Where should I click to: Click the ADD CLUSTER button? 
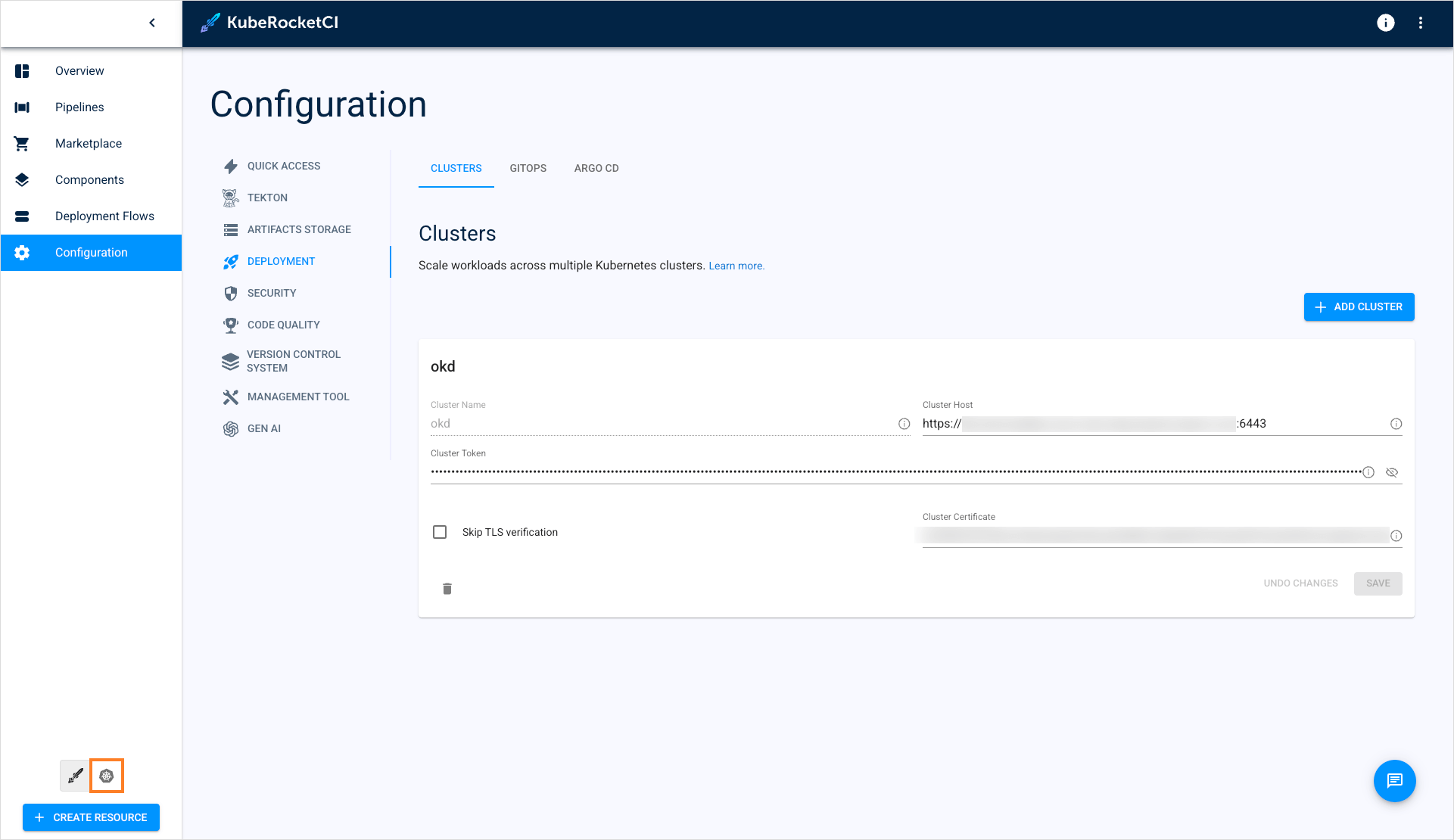point(1359,307)
